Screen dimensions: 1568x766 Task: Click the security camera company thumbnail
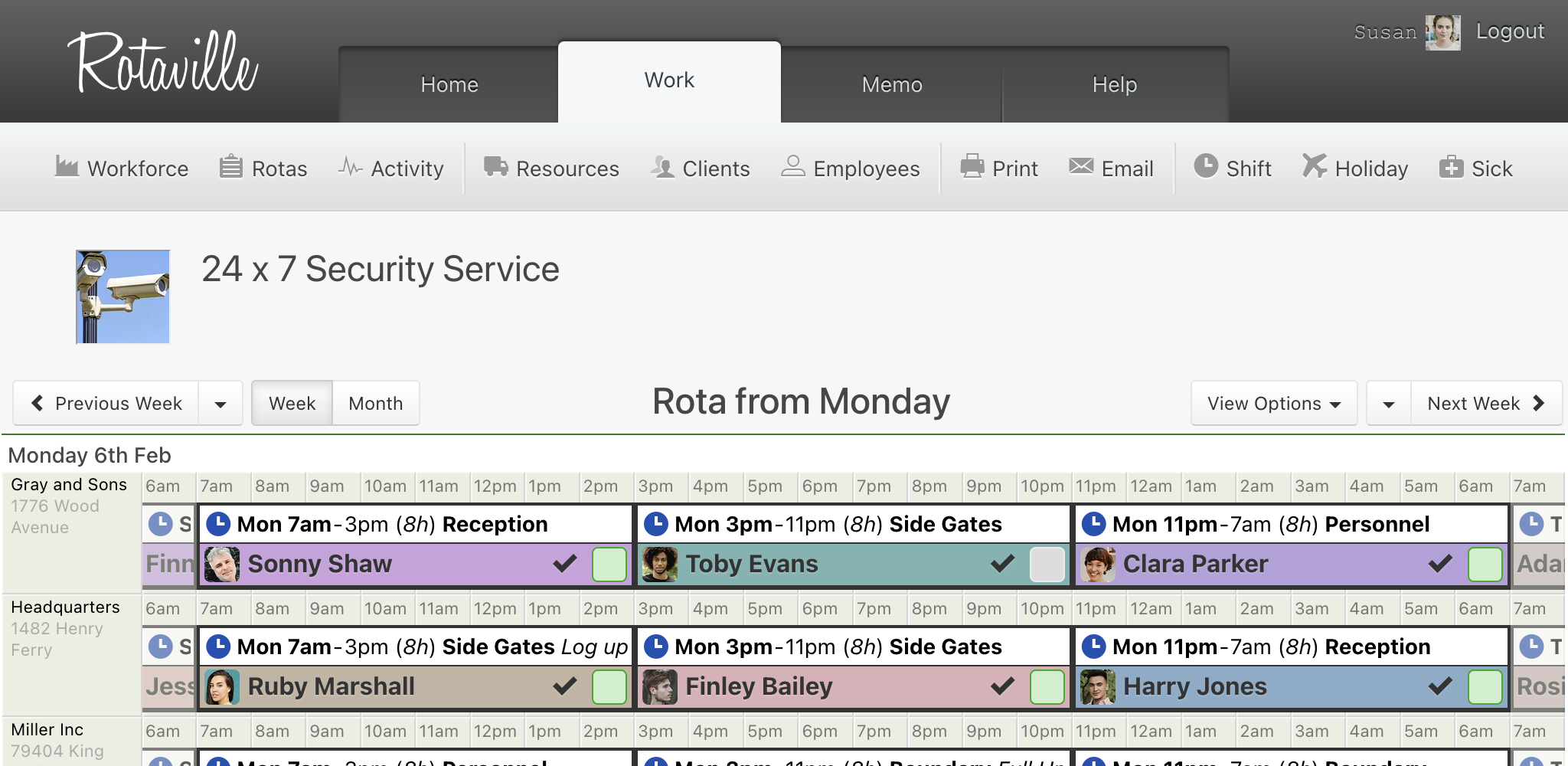pos(122,296)
